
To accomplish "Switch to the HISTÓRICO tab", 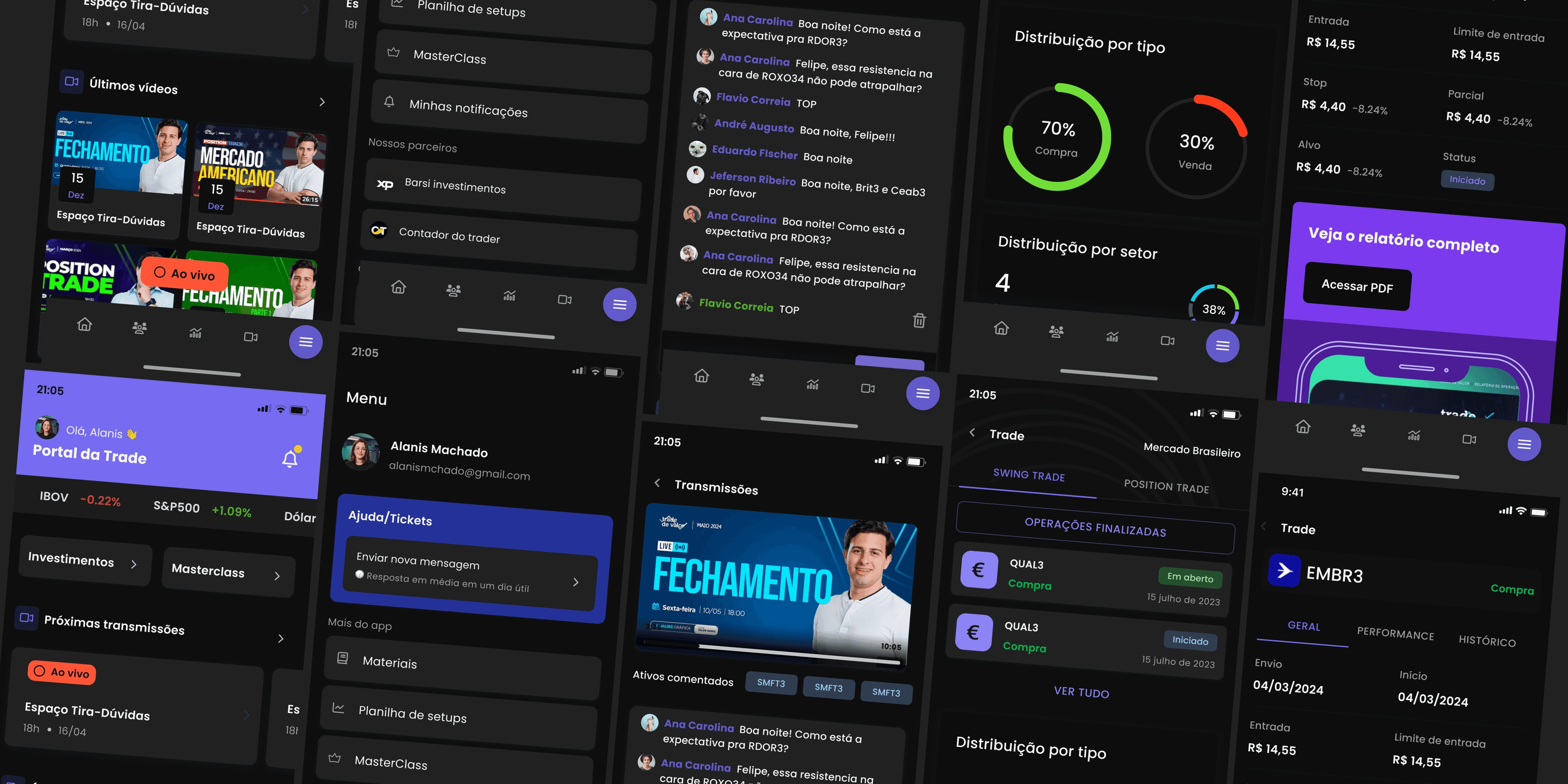I will (x=1487, y=640).
